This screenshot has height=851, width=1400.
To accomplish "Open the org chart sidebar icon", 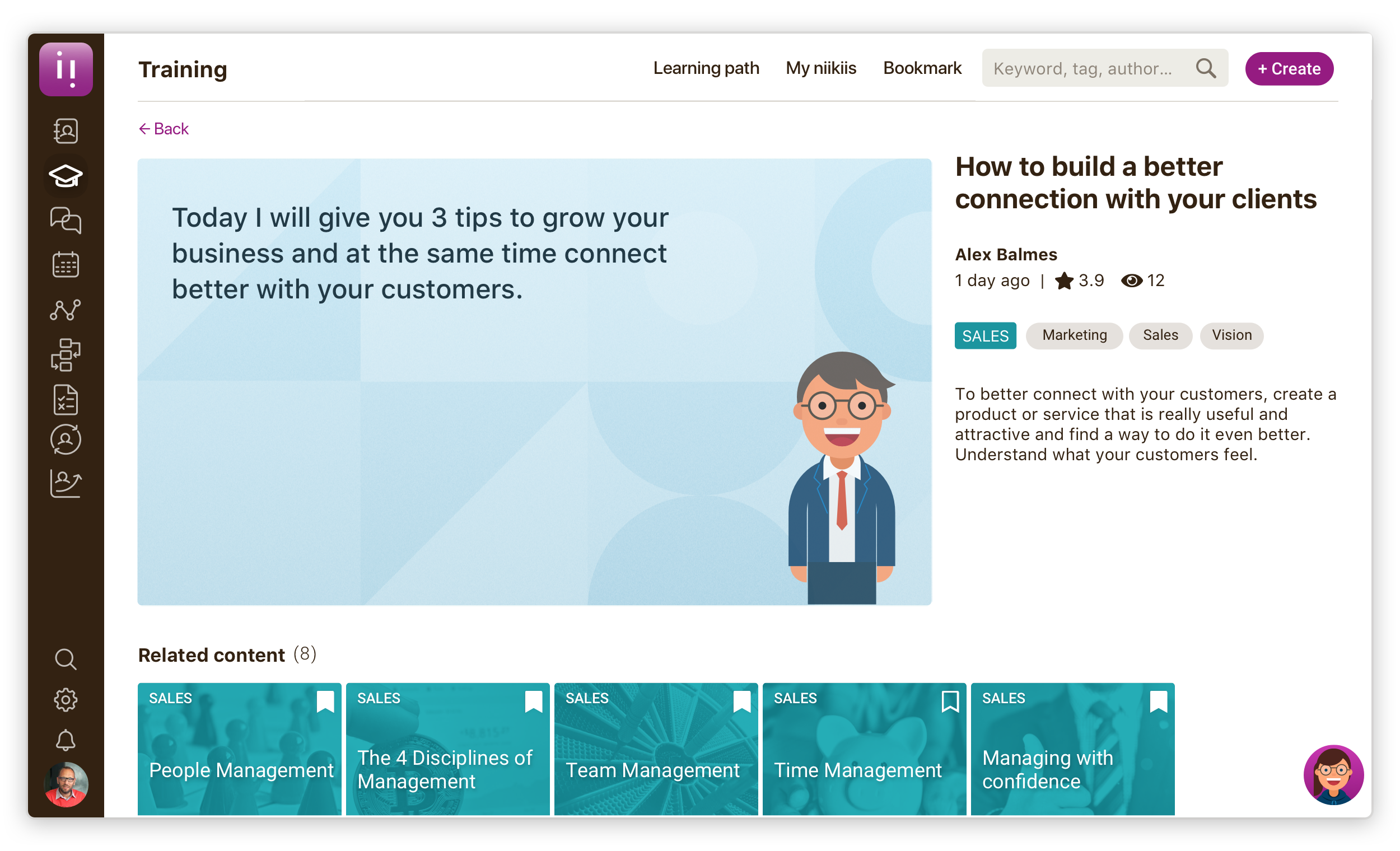I will click(66, 355).
